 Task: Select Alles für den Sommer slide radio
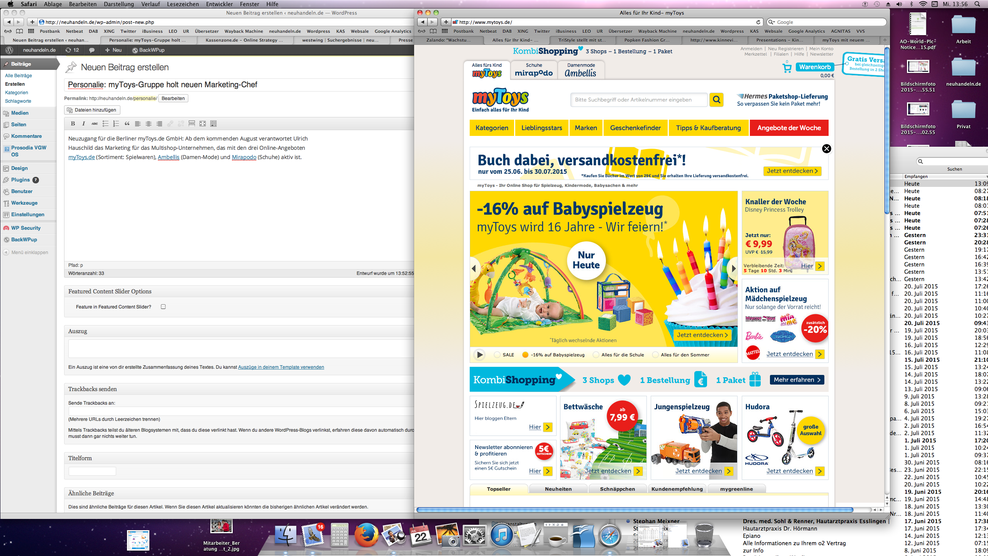655,355
